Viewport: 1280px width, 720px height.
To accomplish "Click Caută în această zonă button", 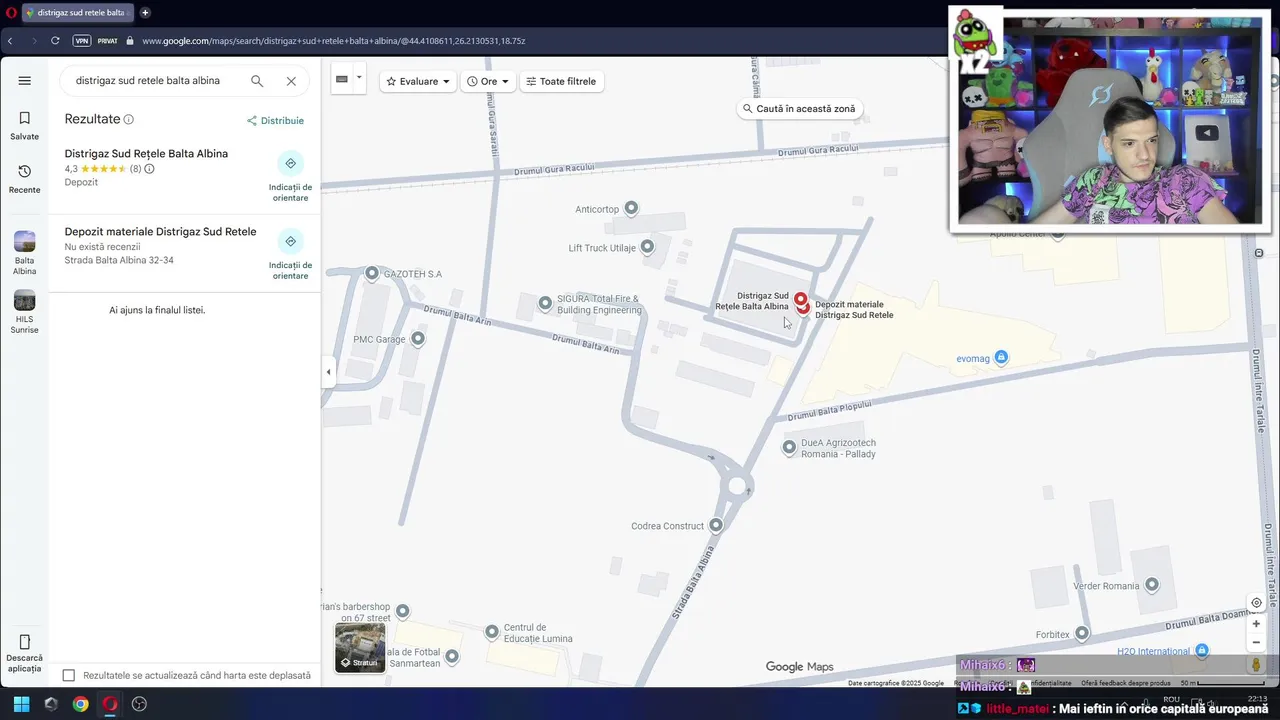I will point(799,109).
